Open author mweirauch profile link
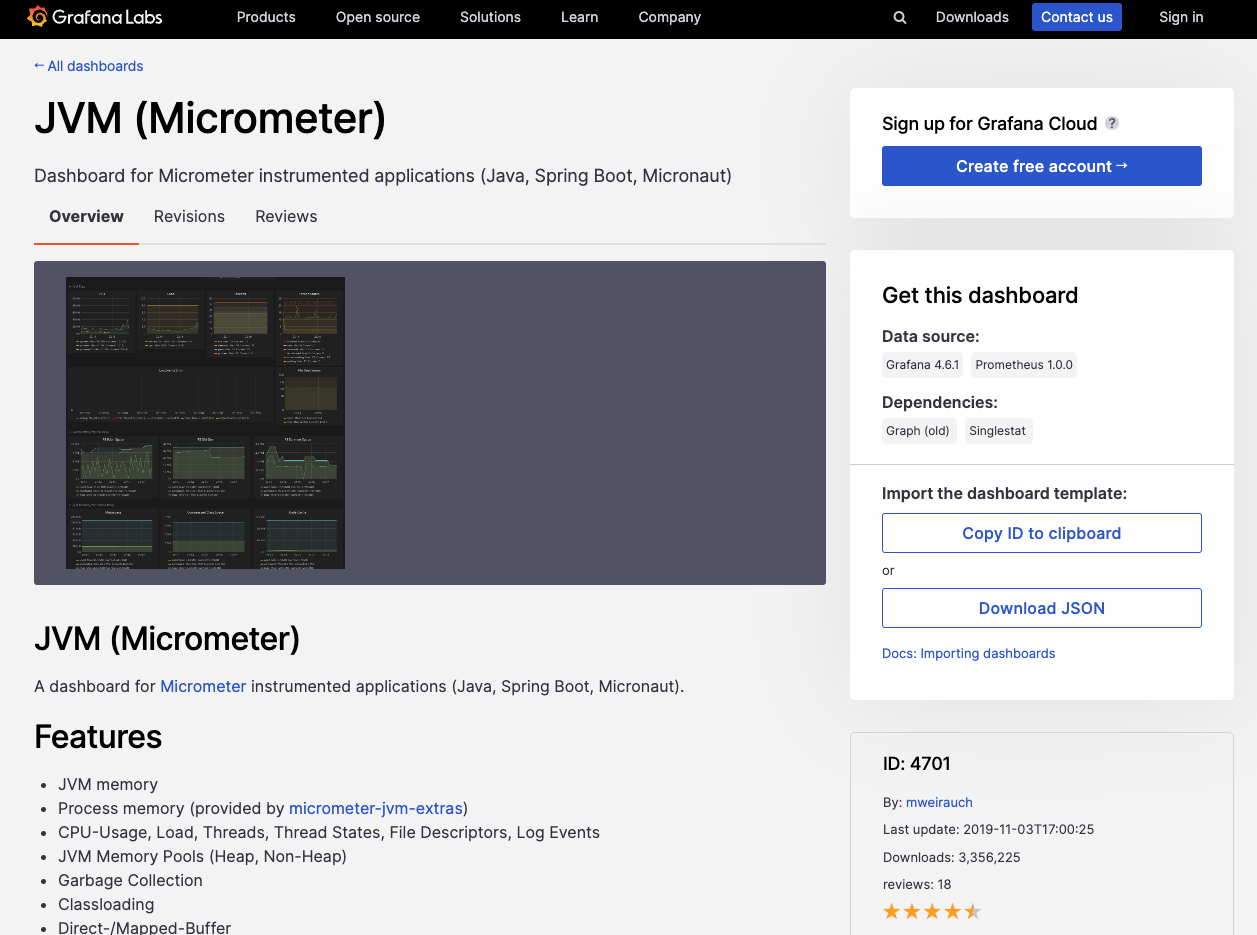Screen dimensions: 1257x935 tap(939, 802)
